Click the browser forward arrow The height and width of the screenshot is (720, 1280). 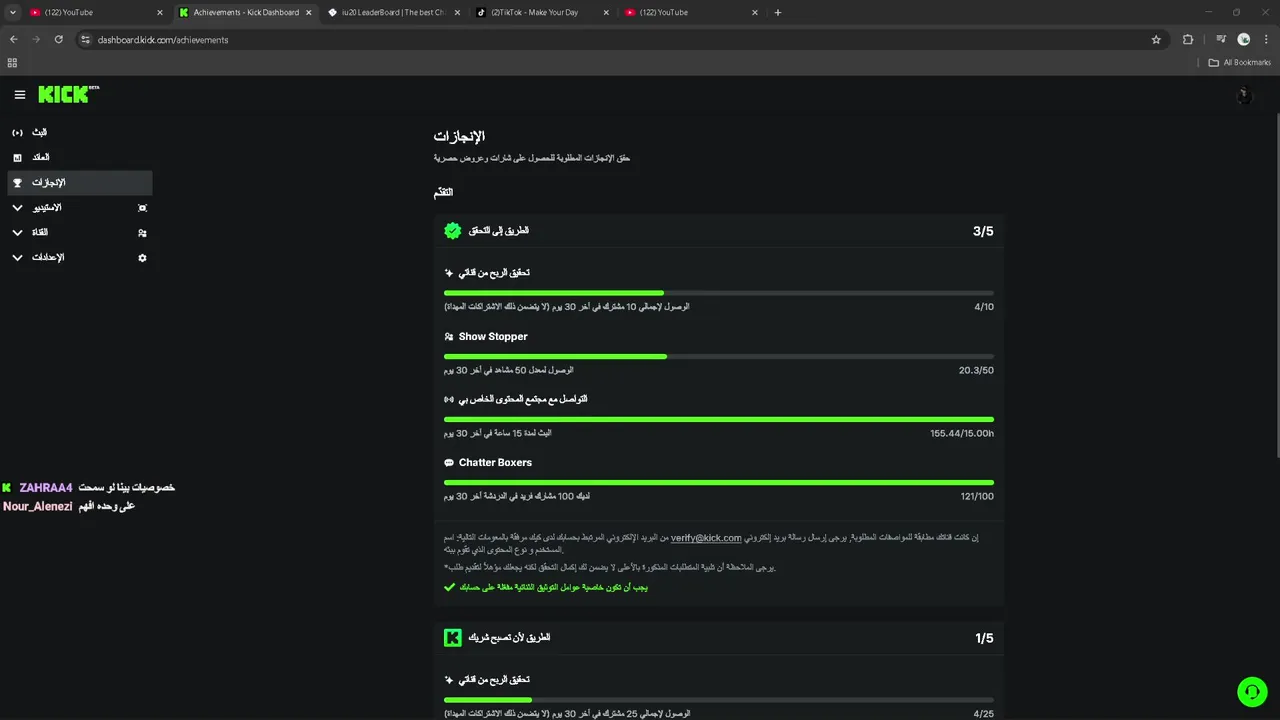[36, 39]
